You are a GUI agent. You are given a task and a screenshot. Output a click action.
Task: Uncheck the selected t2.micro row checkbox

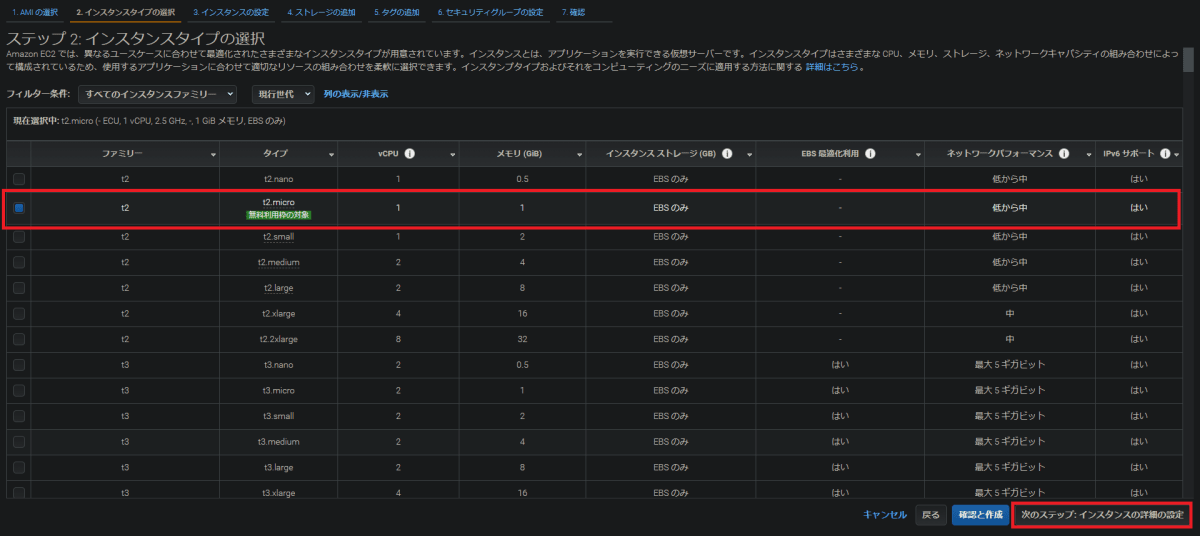[x=19, y=208]
